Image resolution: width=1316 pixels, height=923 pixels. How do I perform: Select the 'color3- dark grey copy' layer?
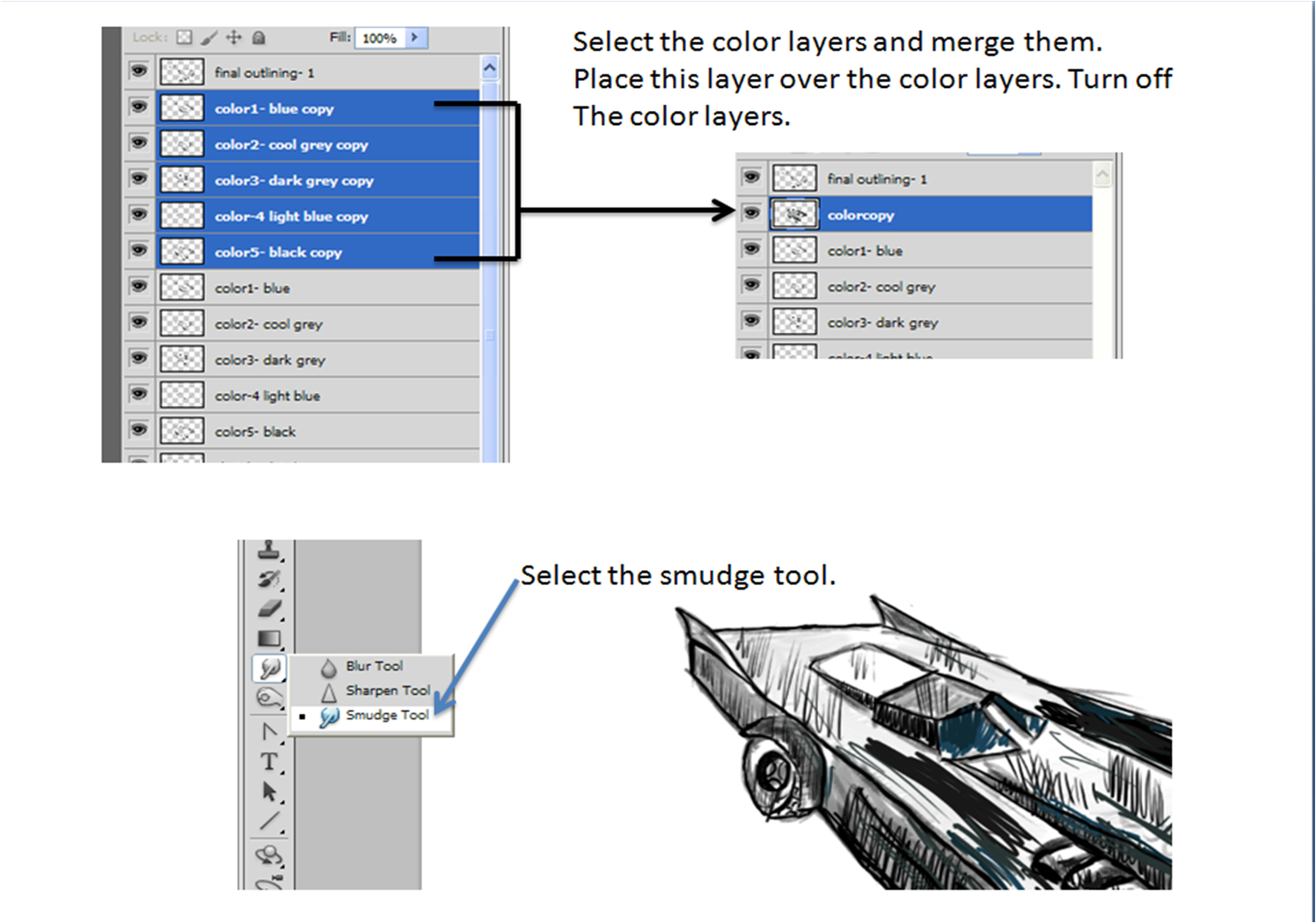294,180
